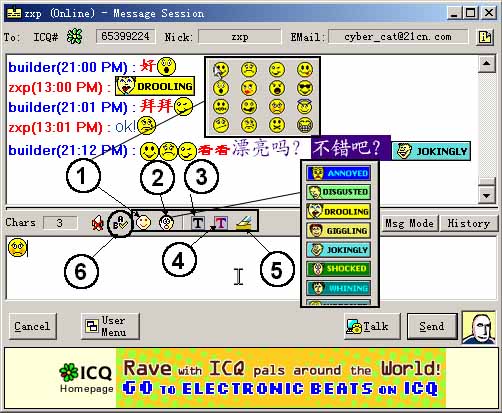The height and width of the screenshot is (413, 502).
Task: Select tongue-out smiley in the emoticon palette
Action: click(x=305, y=70)
